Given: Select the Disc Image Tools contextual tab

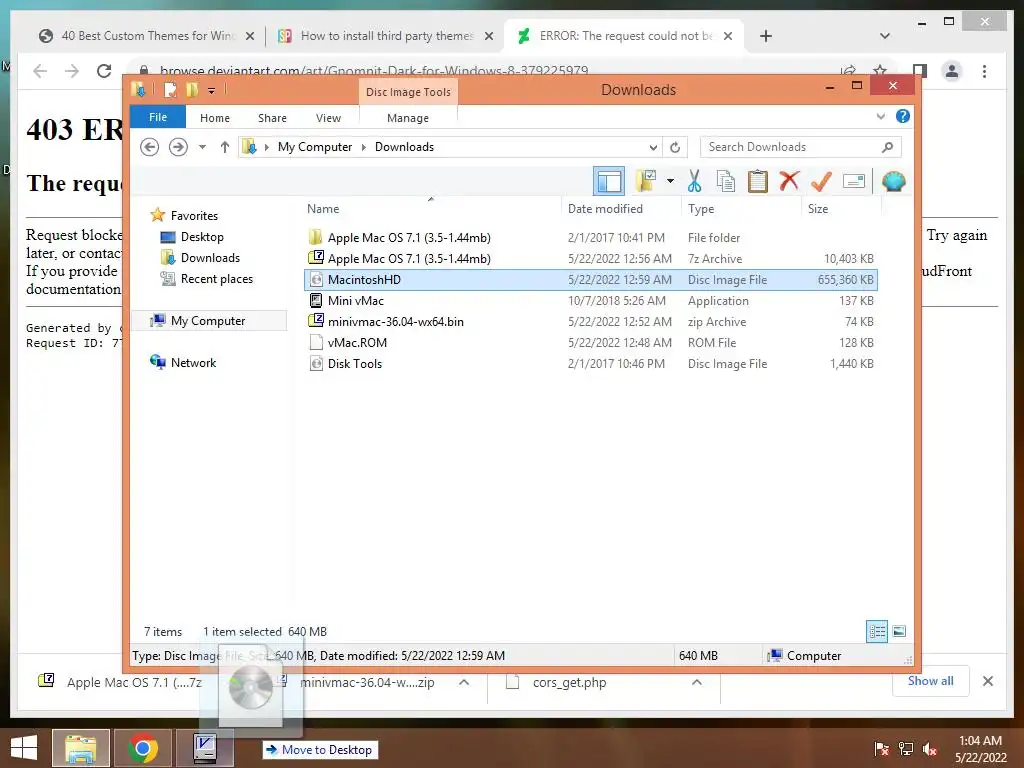Looking at the screenshot, I should [x=408, y=92].
